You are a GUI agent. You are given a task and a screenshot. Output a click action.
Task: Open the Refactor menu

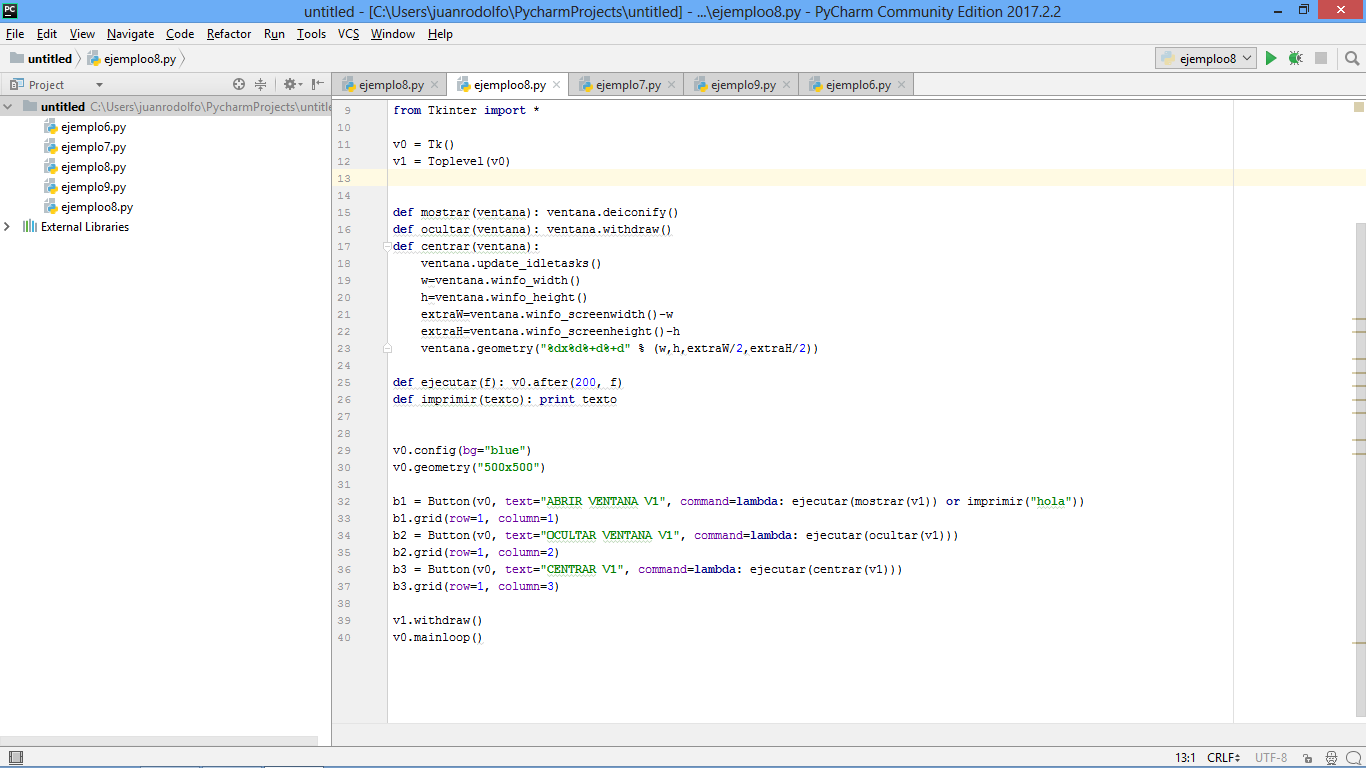click(229, 33)
